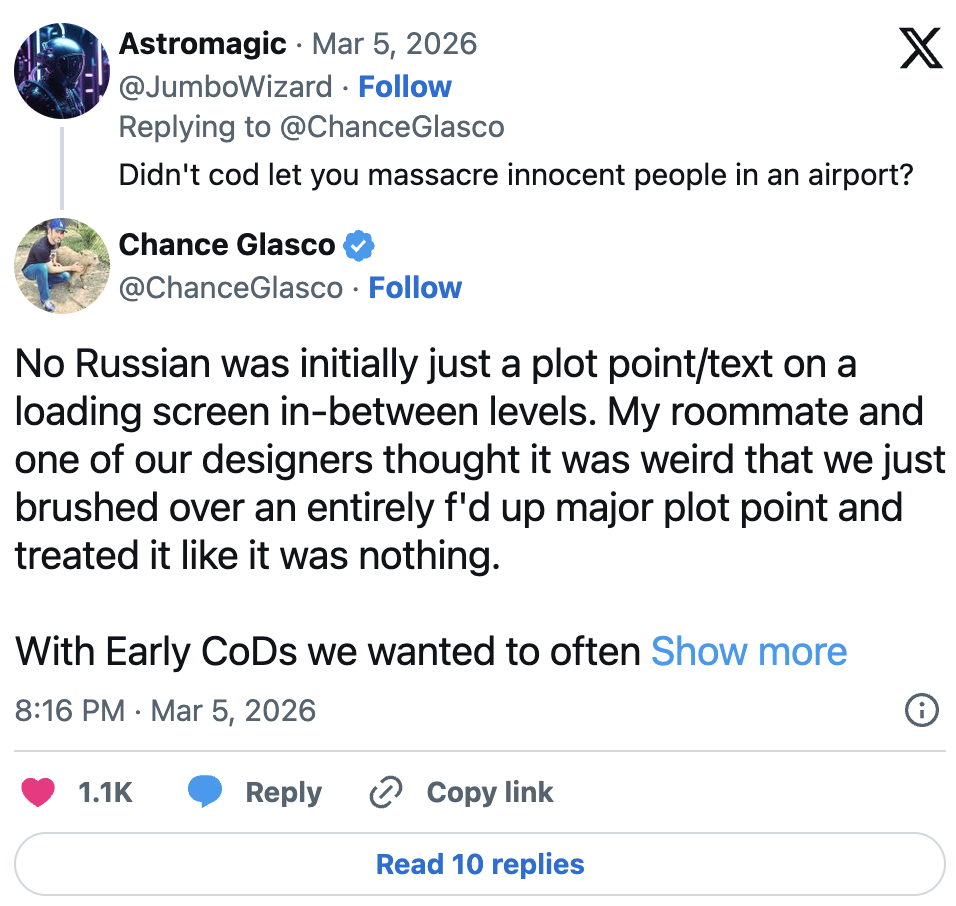The image size is (956, 906).
Task: Follow the @JumboWizard account
Action: [405, 87]
